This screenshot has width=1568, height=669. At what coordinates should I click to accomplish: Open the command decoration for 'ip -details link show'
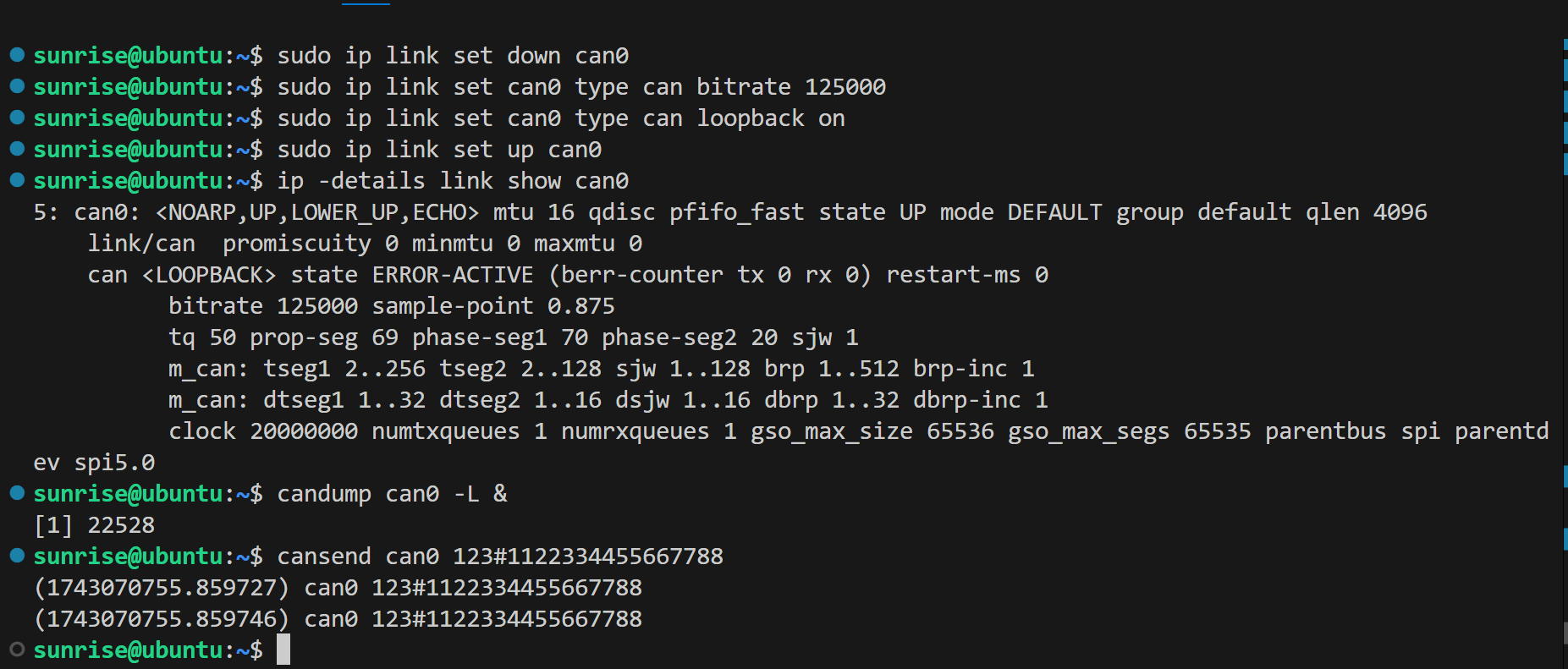pyautogui.click(x=17, y=180)
